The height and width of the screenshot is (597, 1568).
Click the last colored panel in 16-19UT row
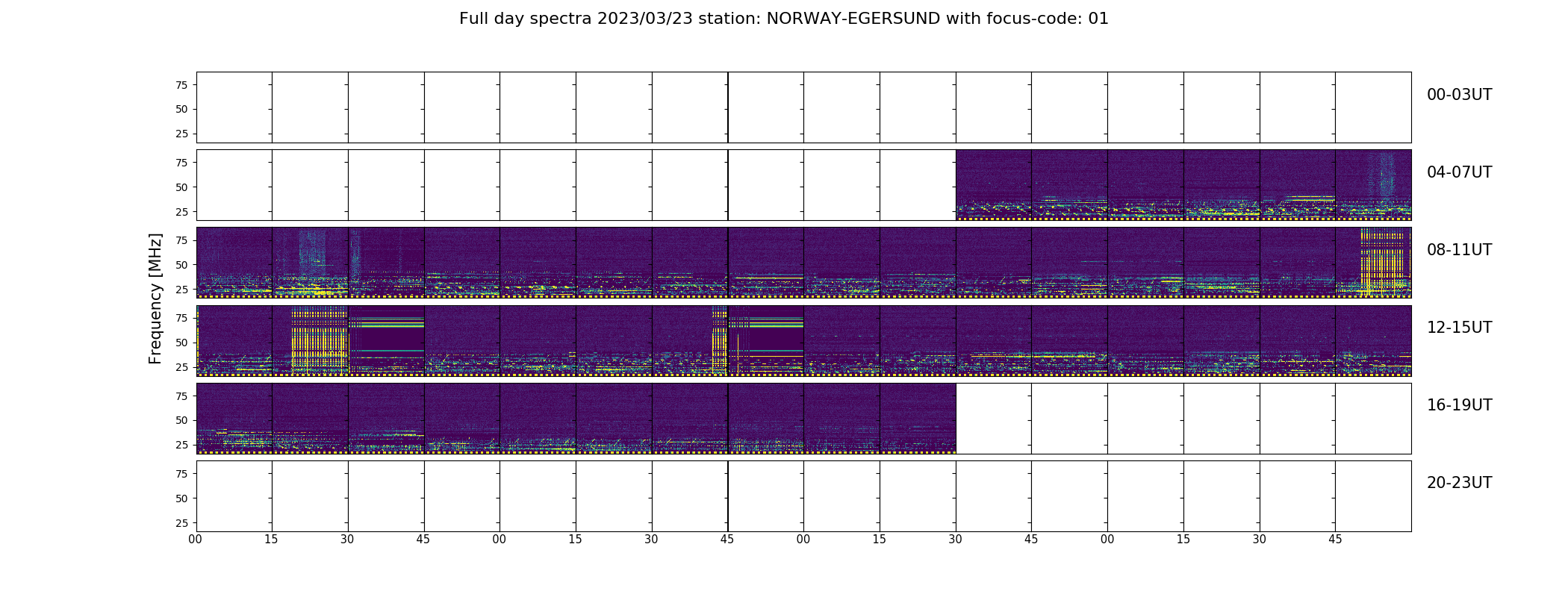[x=918, y=418]
